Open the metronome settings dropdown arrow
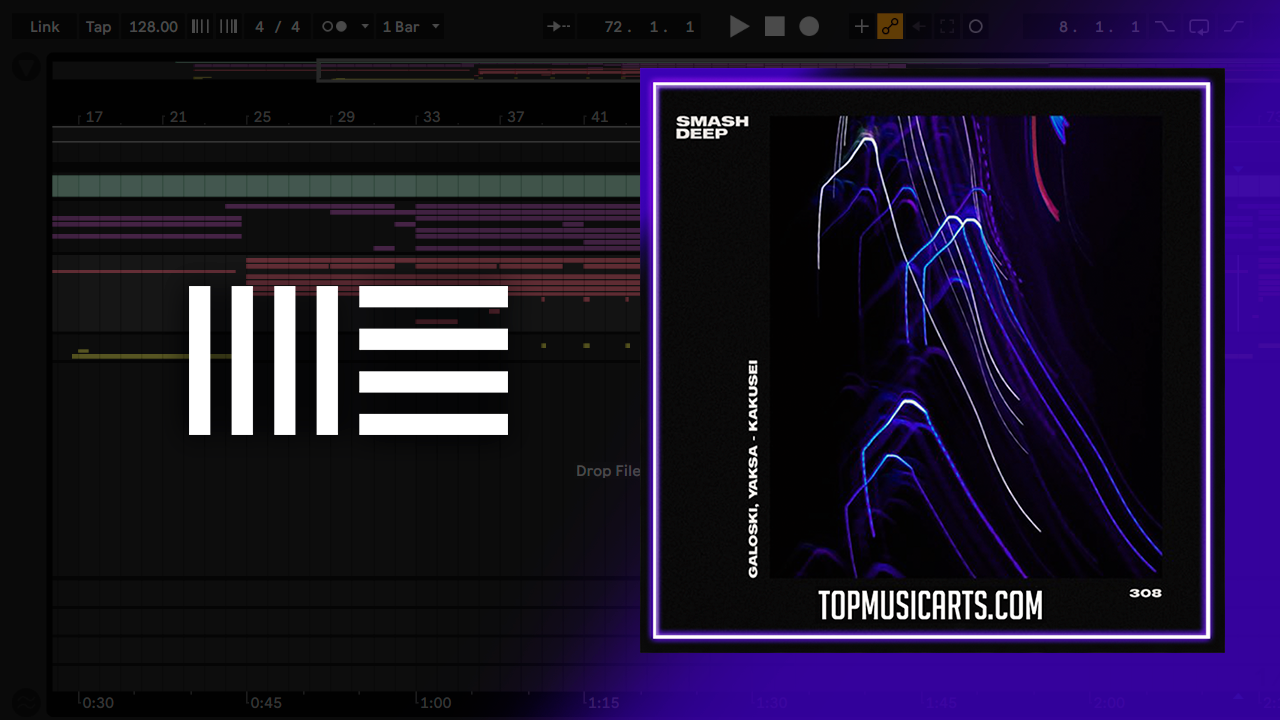Screen dimensions: 1280x720 [364, 27]
